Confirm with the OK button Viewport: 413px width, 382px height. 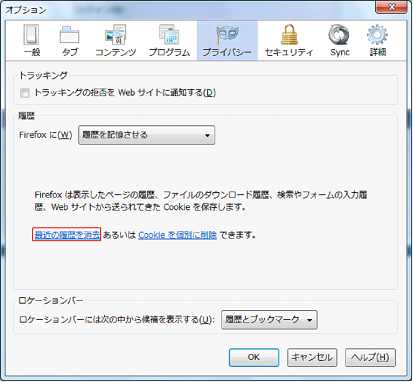254,357
